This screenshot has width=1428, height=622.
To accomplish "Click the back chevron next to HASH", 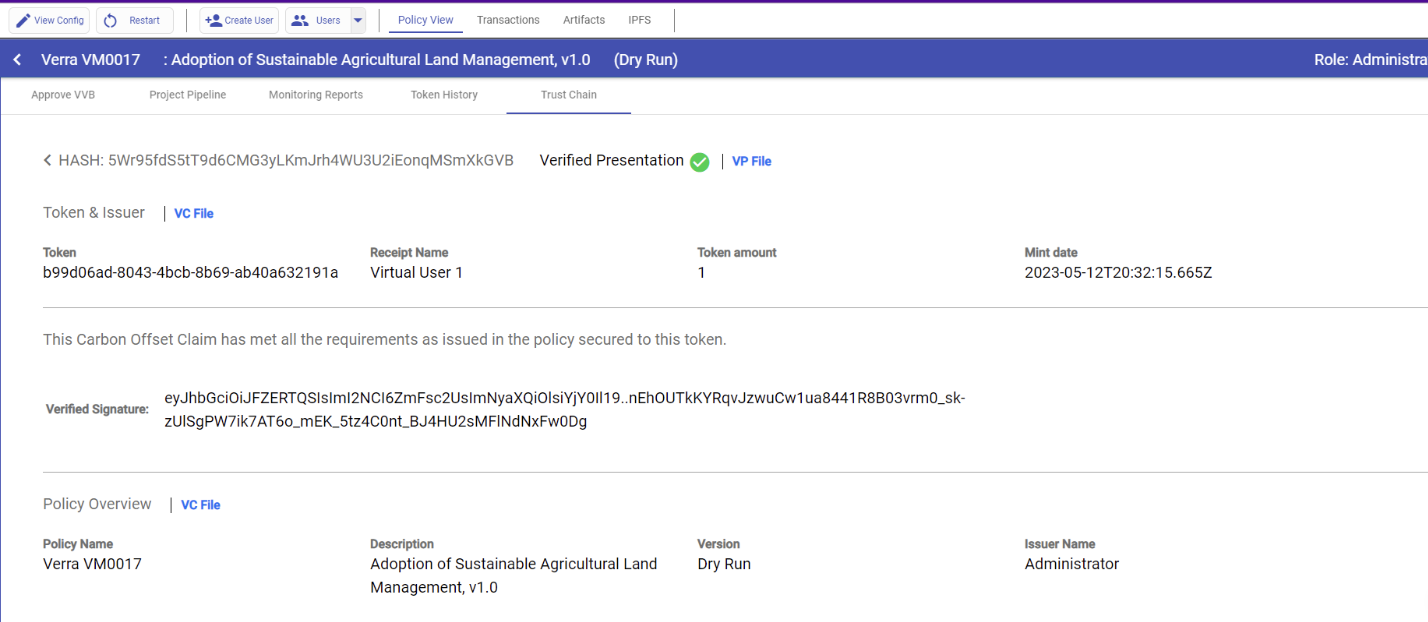I will [47, 160].
